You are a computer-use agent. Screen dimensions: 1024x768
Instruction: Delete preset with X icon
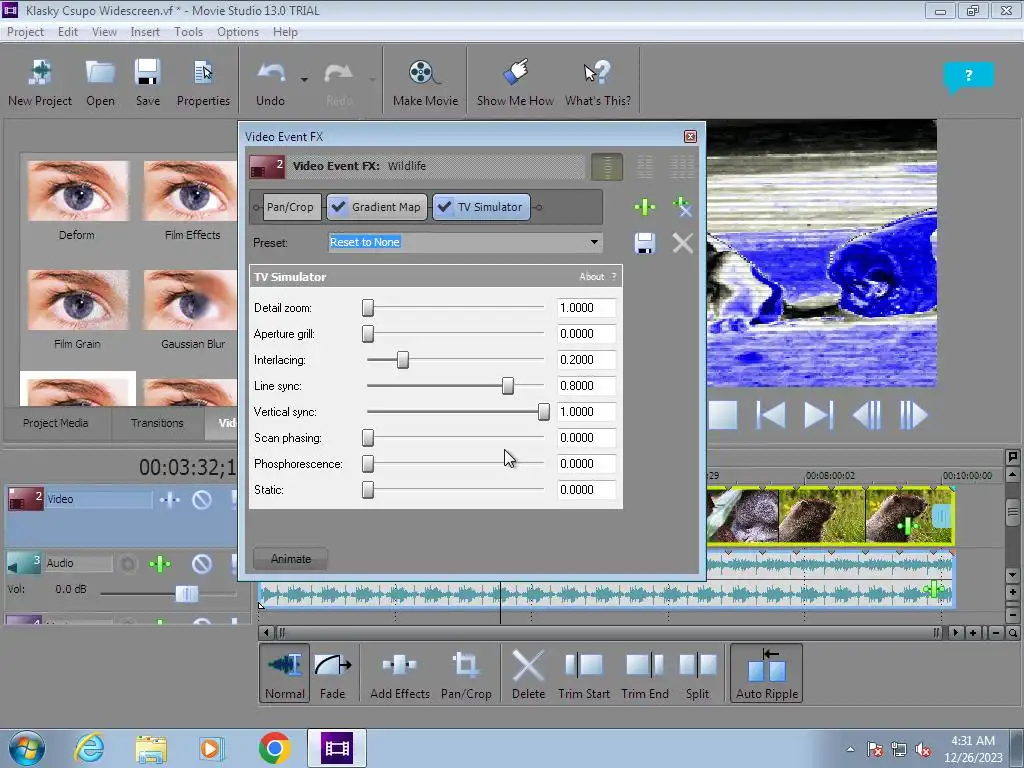pyautogui.click(x=682, y=243)
